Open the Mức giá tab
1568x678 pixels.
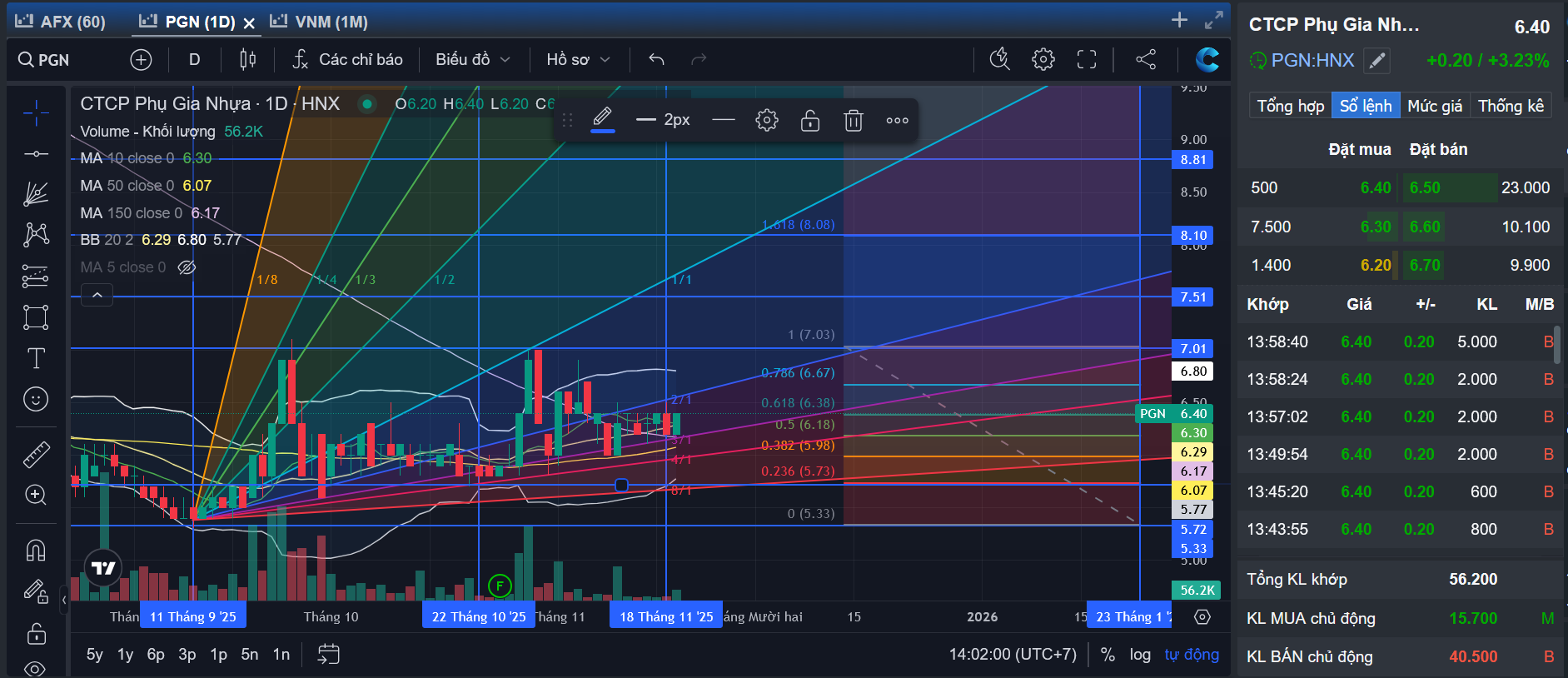(x=1435, y=106)
